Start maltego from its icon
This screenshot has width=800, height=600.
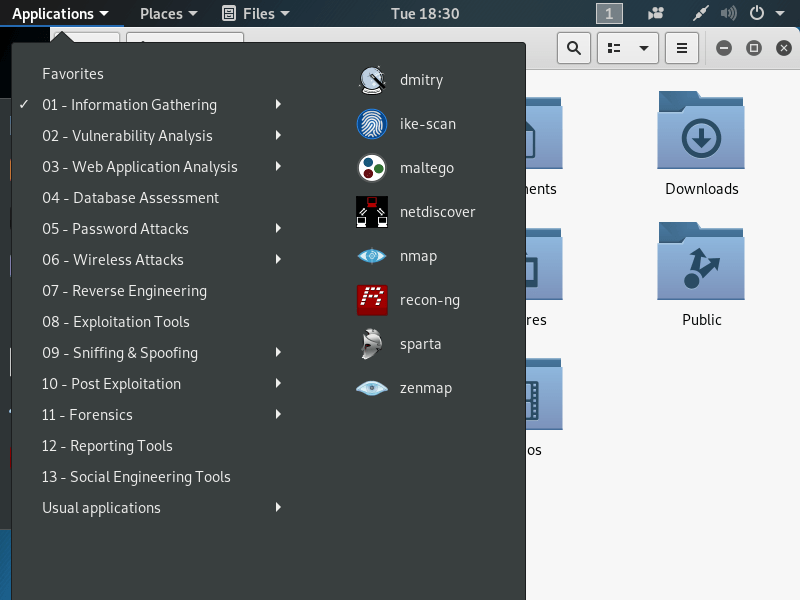[372, 168]
